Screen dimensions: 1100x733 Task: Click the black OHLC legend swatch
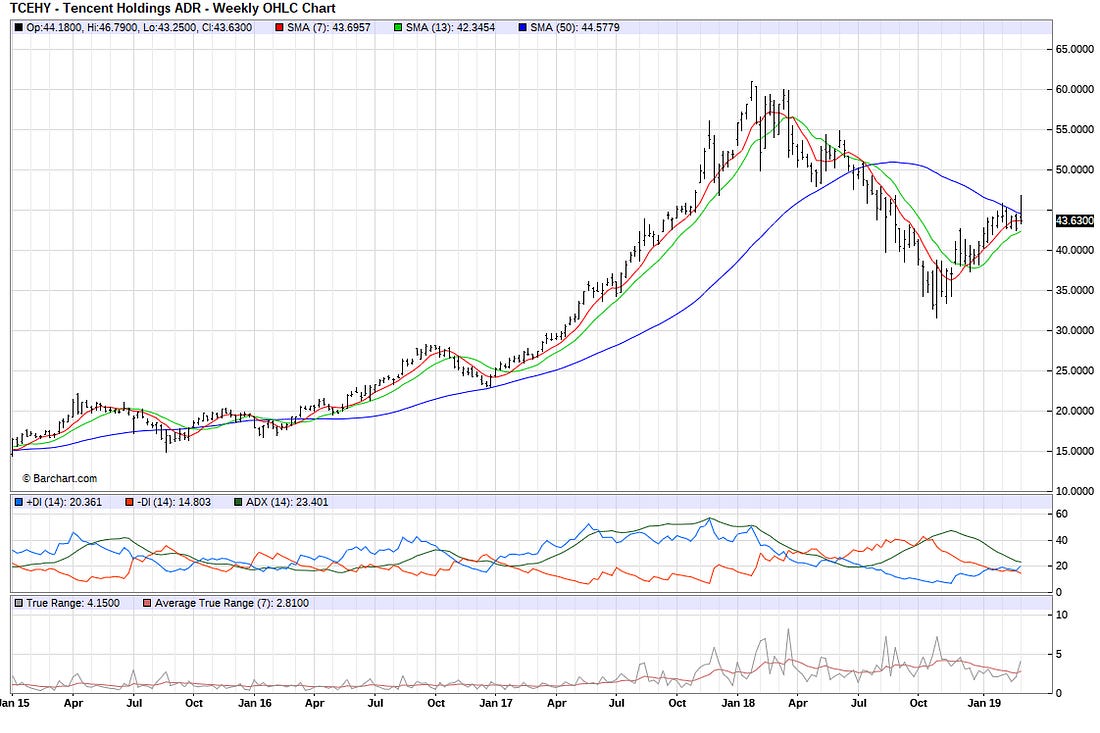coord(19,27)
